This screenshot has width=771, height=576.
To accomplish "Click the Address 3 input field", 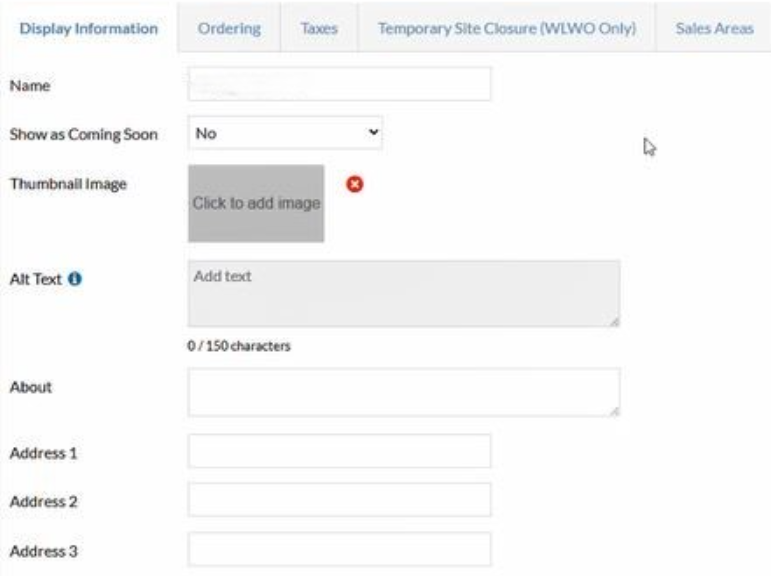I will [x=339, y=549].
